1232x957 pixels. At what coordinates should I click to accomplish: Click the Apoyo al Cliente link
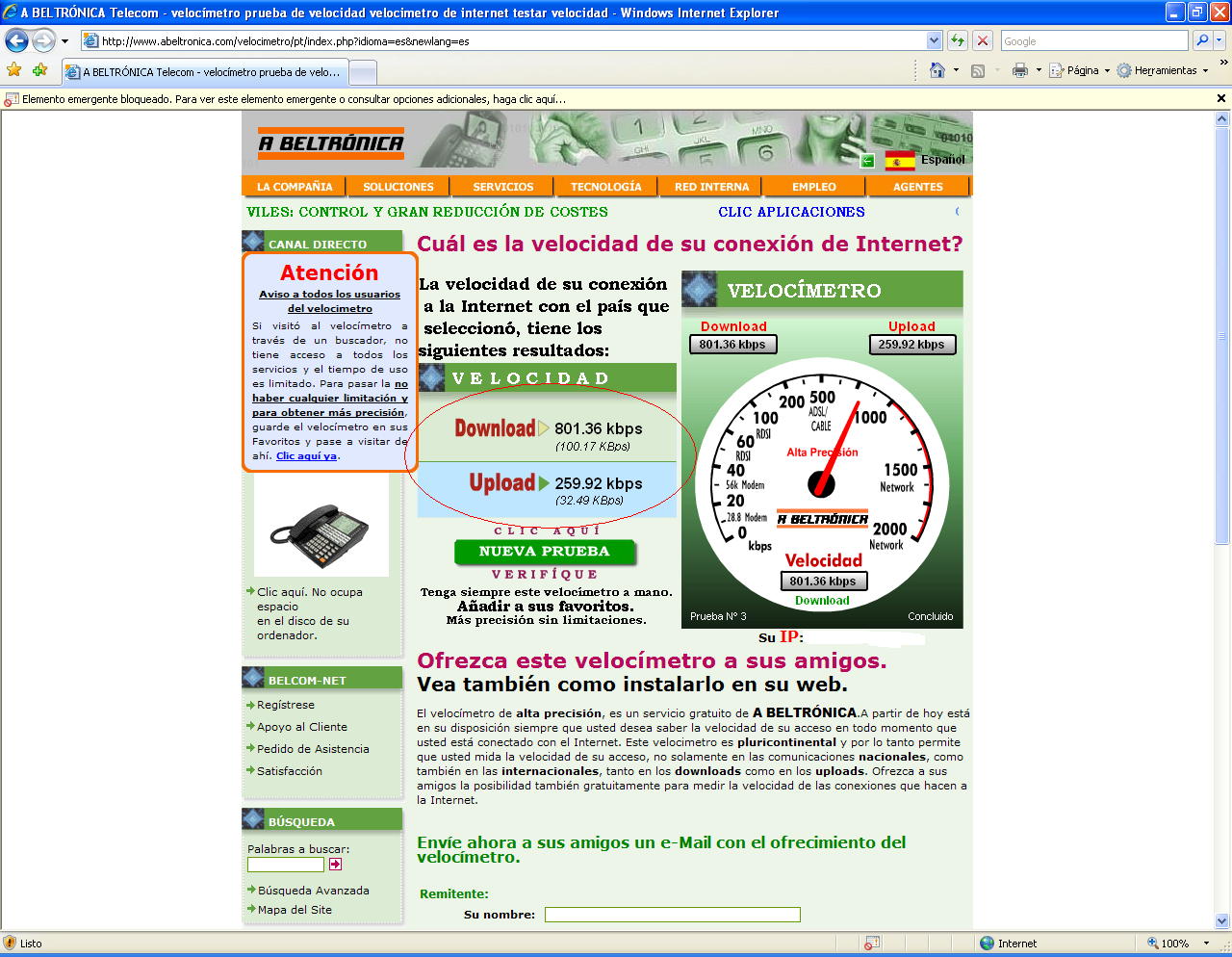point(302,727)
